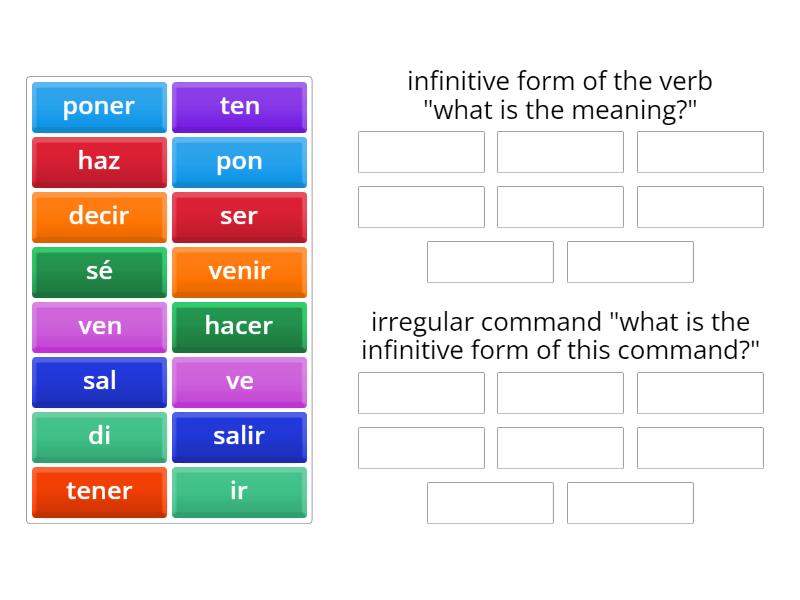Select the blue "sal" tile
Viewport: 800px width, 600px height.
click(99, 382)
